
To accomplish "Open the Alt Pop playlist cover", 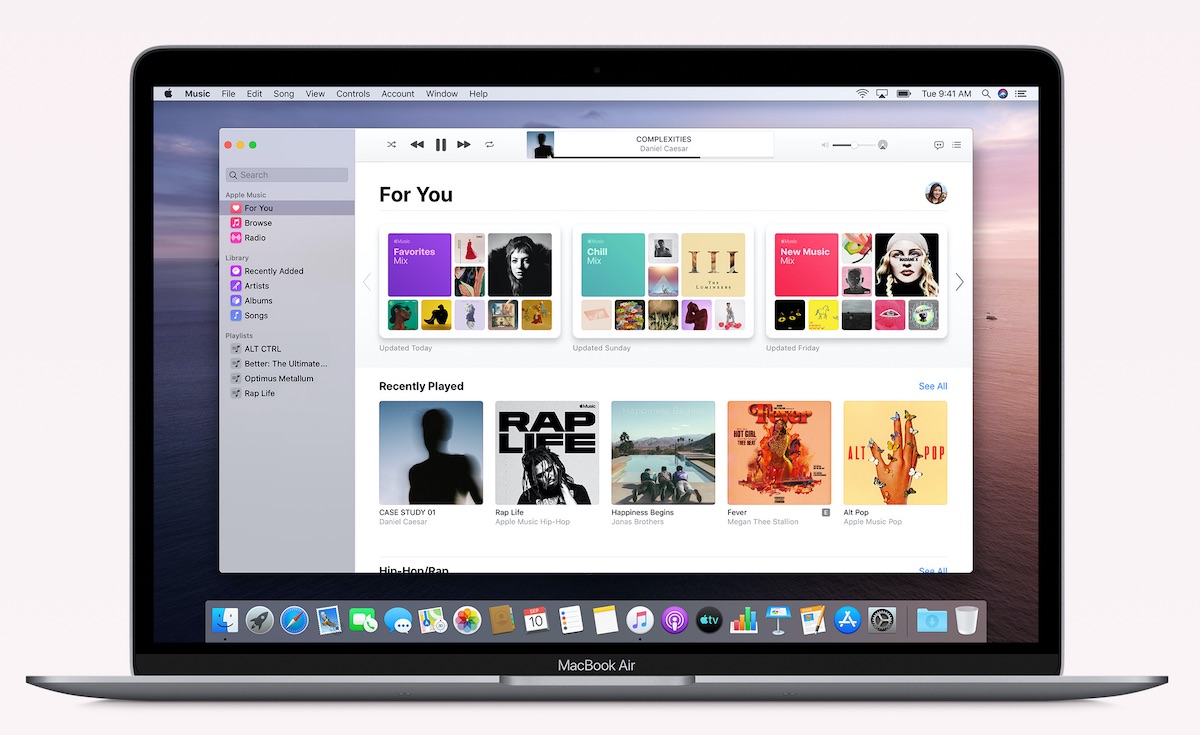I will tap(895, 453).
